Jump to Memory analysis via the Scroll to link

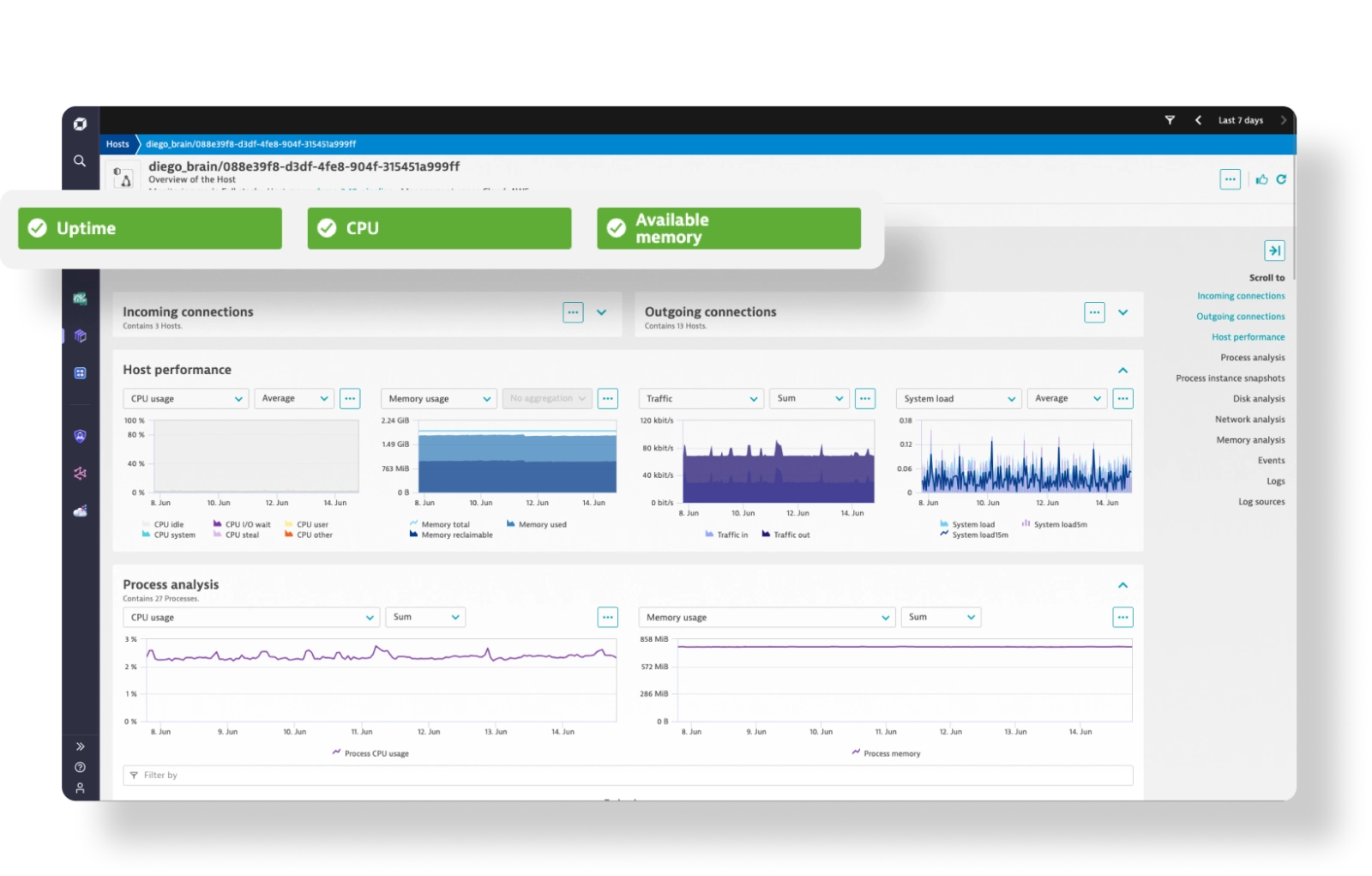coord(1250,439)
